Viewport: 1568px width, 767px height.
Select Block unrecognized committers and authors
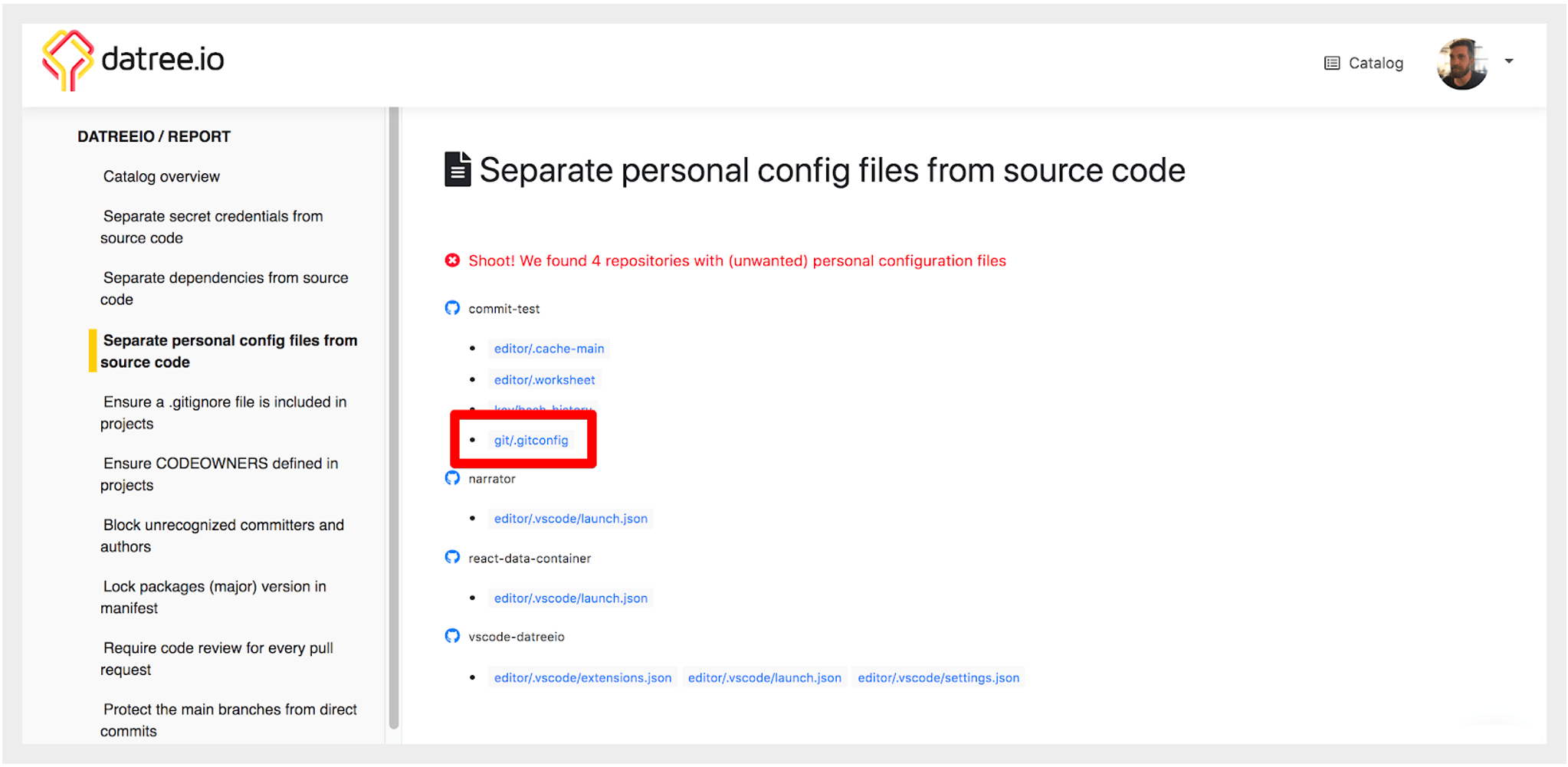pos(222,536)
